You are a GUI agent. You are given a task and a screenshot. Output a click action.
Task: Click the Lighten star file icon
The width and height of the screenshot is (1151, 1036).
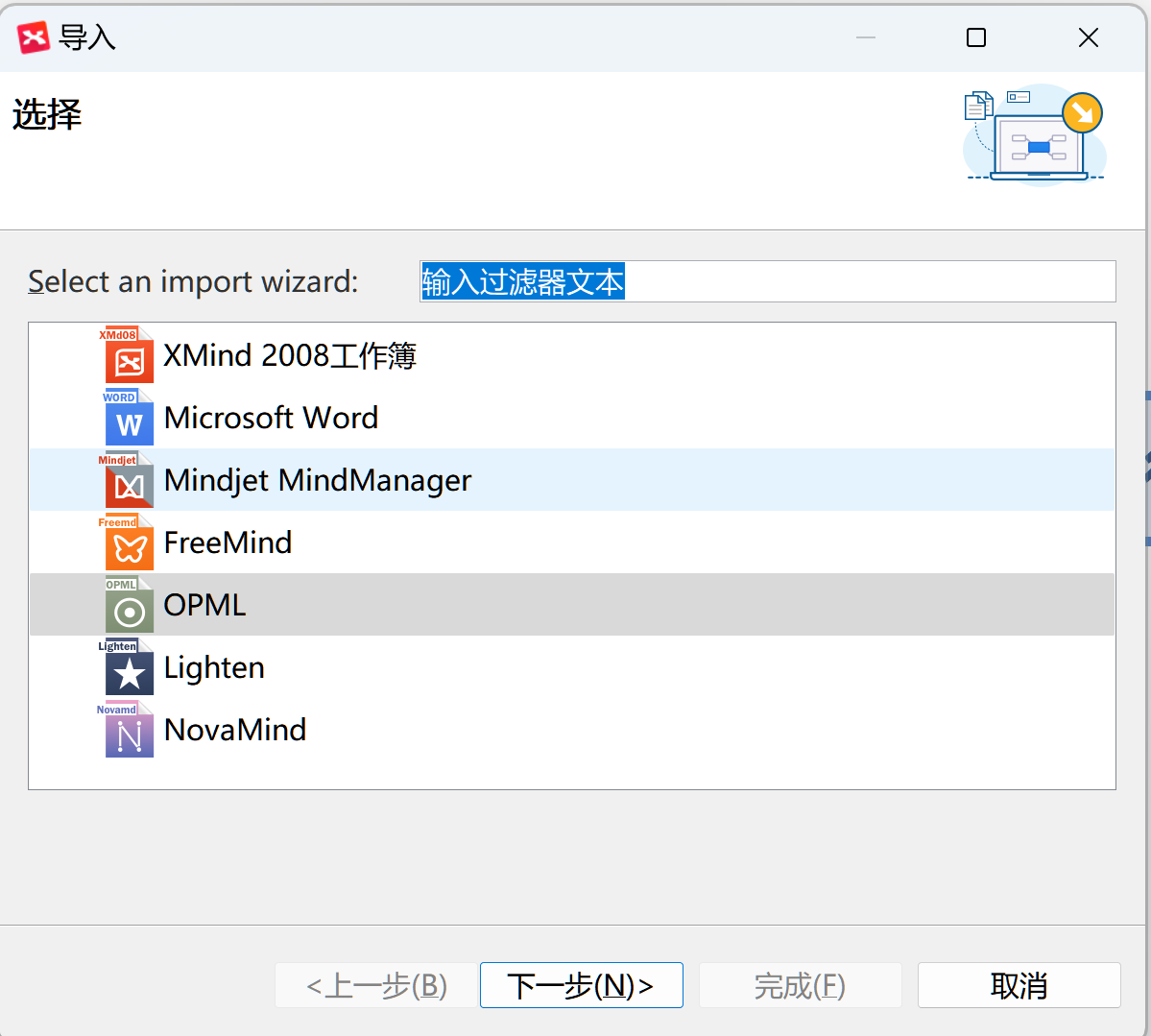127,667
